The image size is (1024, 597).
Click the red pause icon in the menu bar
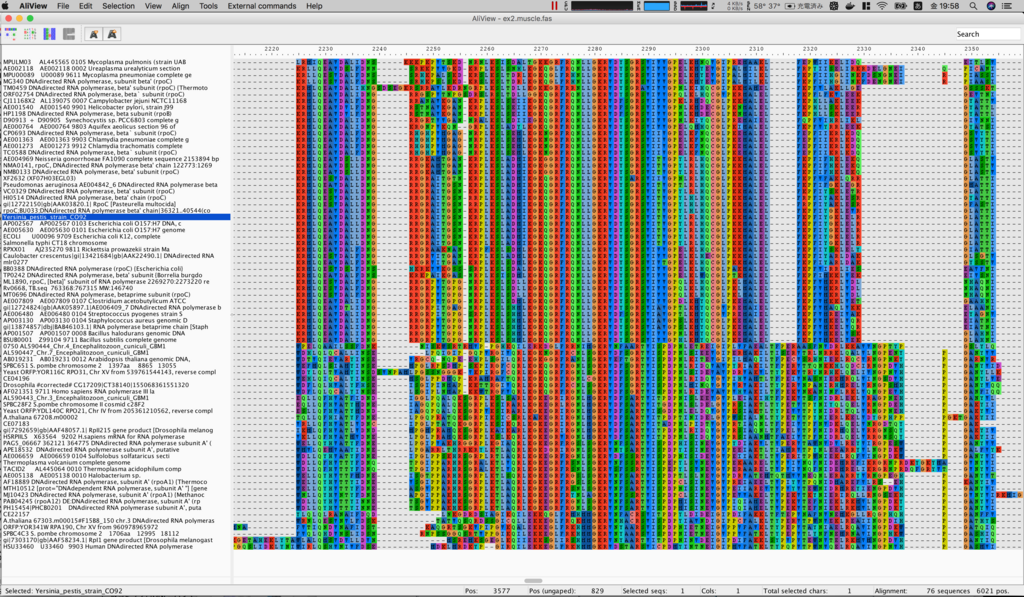point(554,6)
